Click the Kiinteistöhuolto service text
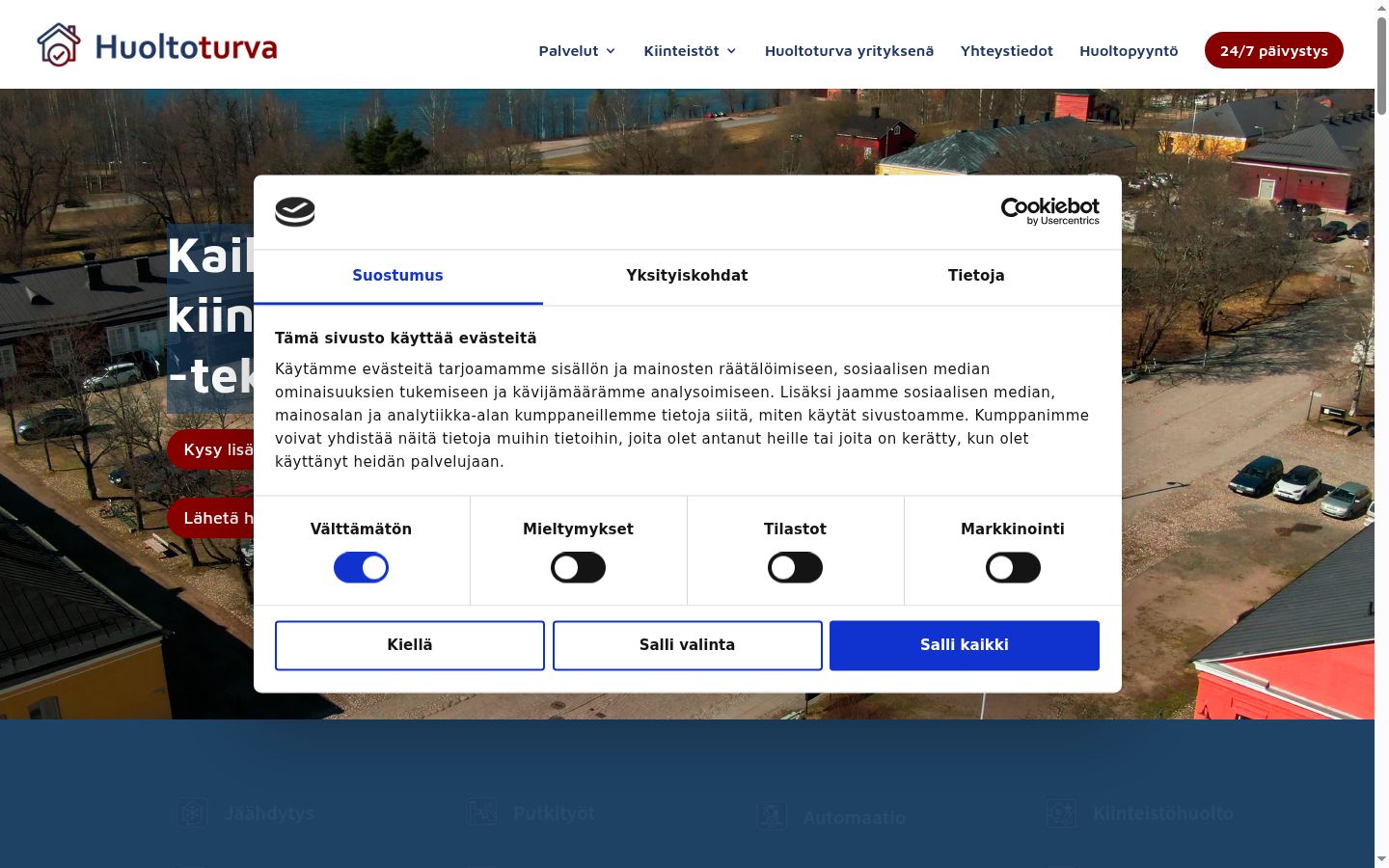The height and width of the screenshot is (868, 1389). click(1163, 813)
